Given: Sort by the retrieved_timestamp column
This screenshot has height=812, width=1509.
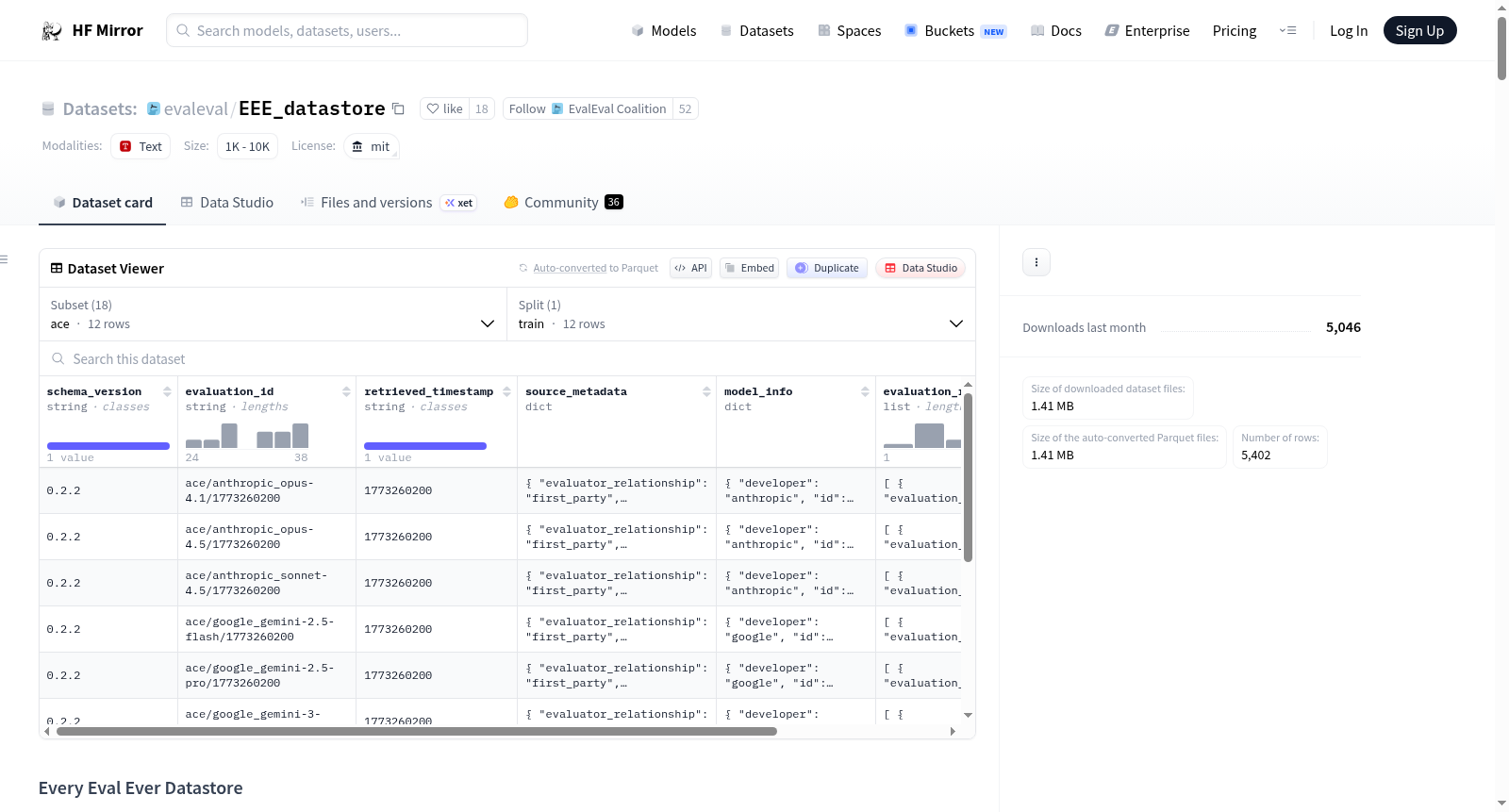Looking at the screenshot, I should (506, 391).
